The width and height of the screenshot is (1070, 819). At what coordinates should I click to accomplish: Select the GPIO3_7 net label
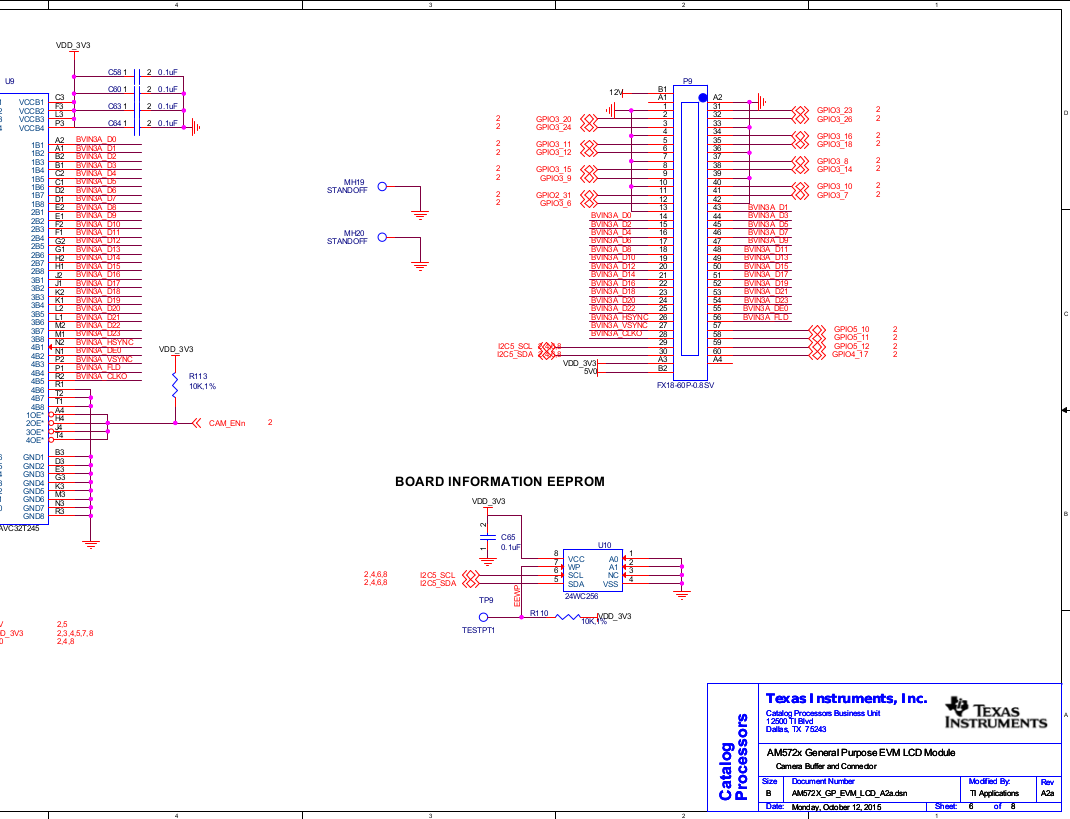coord(833,195)
